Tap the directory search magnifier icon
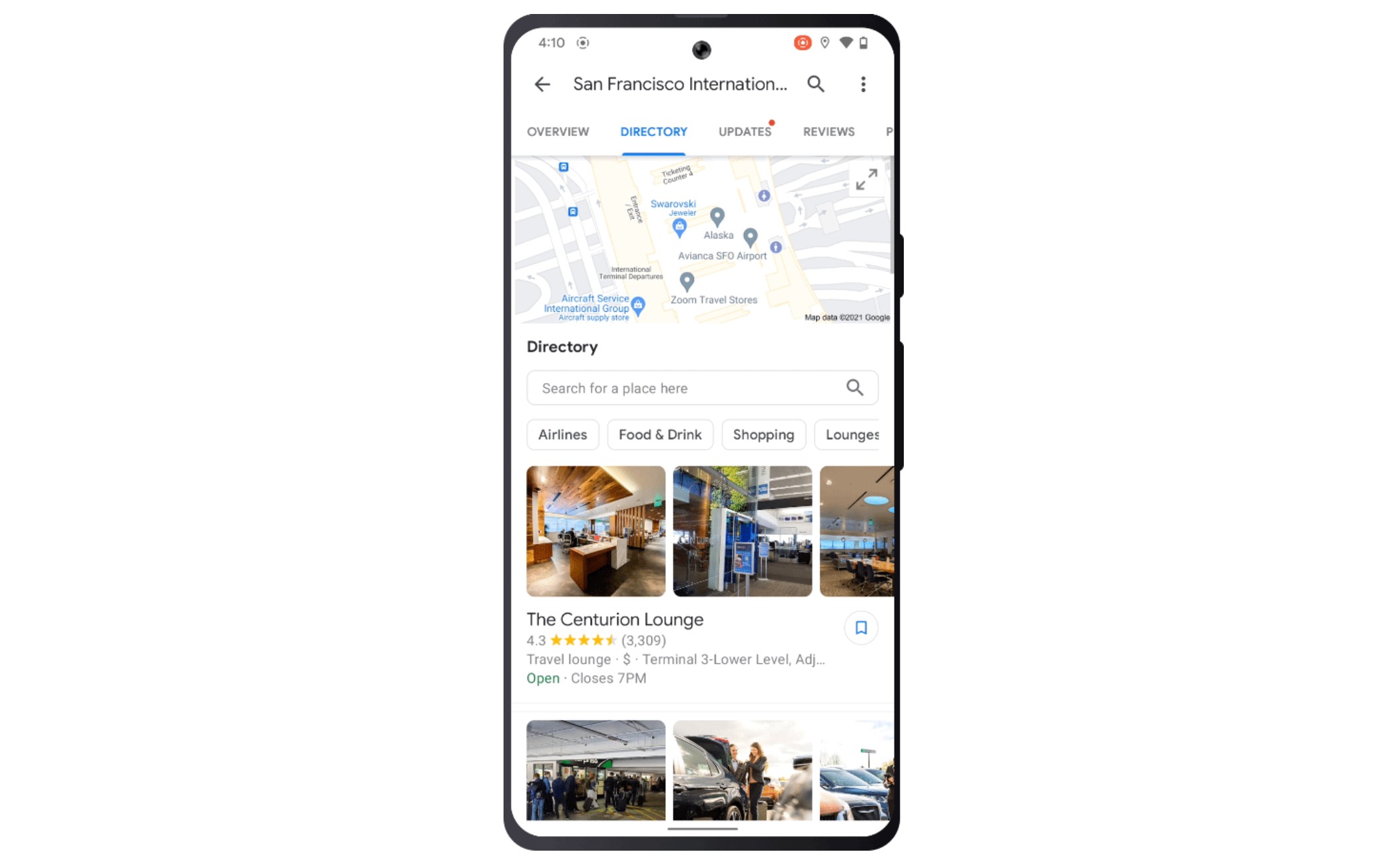 pyautogui.click(x=854, y=388)
